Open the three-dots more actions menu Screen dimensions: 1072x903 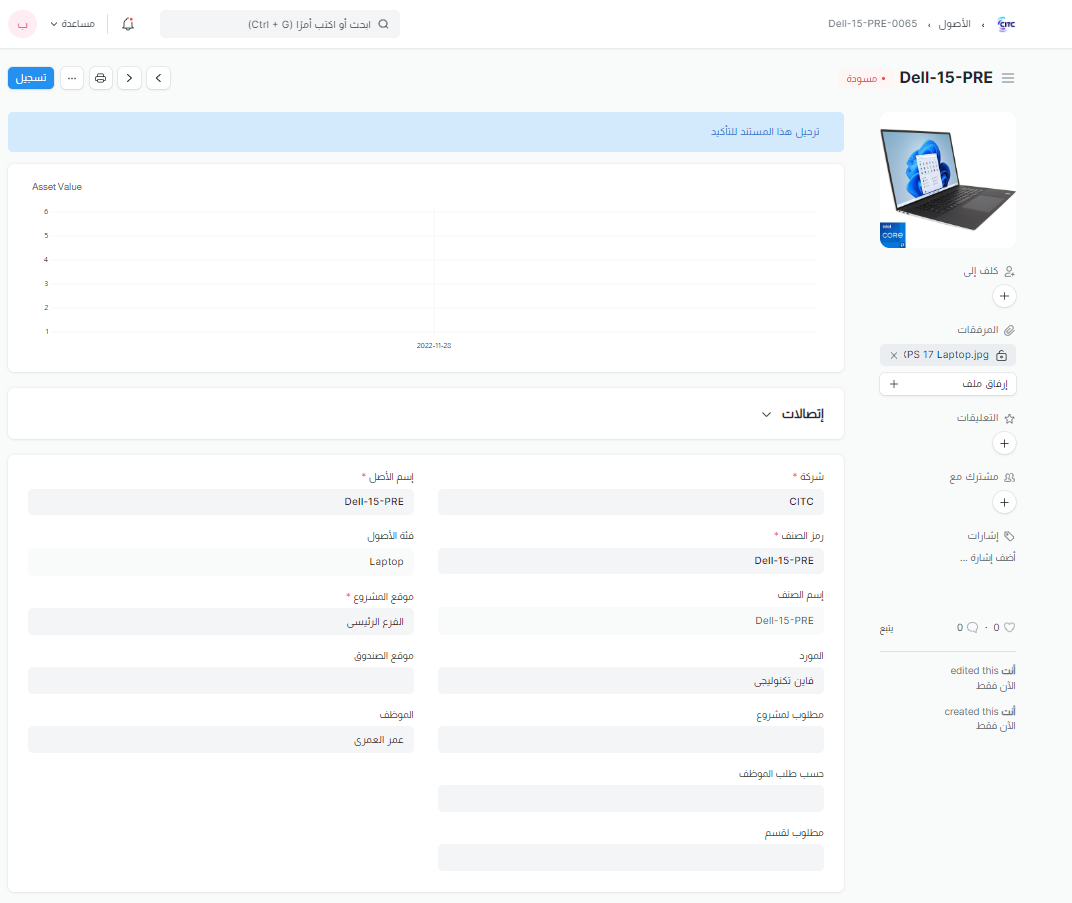[x=72, y=78]
